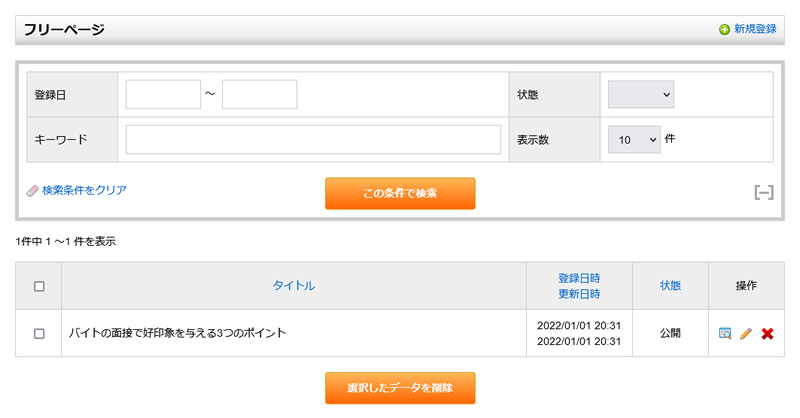Click the green plus New Registration icon

(x=724, y=30)
